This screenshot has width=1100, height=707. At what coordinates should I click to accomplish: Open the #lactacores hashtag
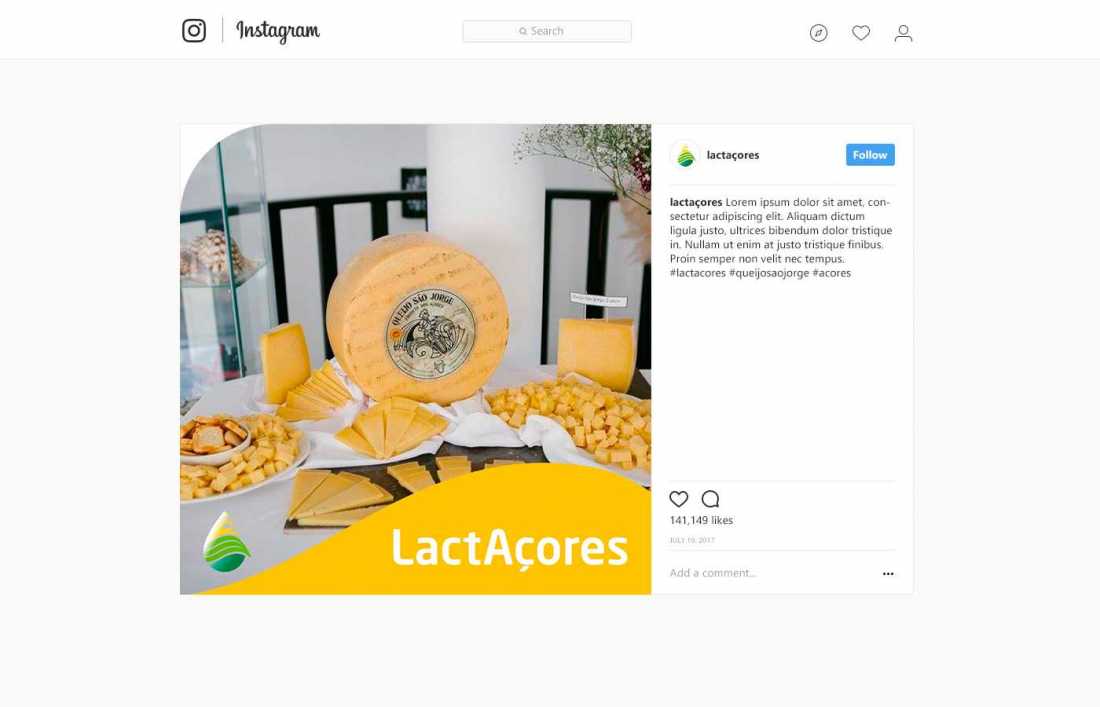coord(697,273)
